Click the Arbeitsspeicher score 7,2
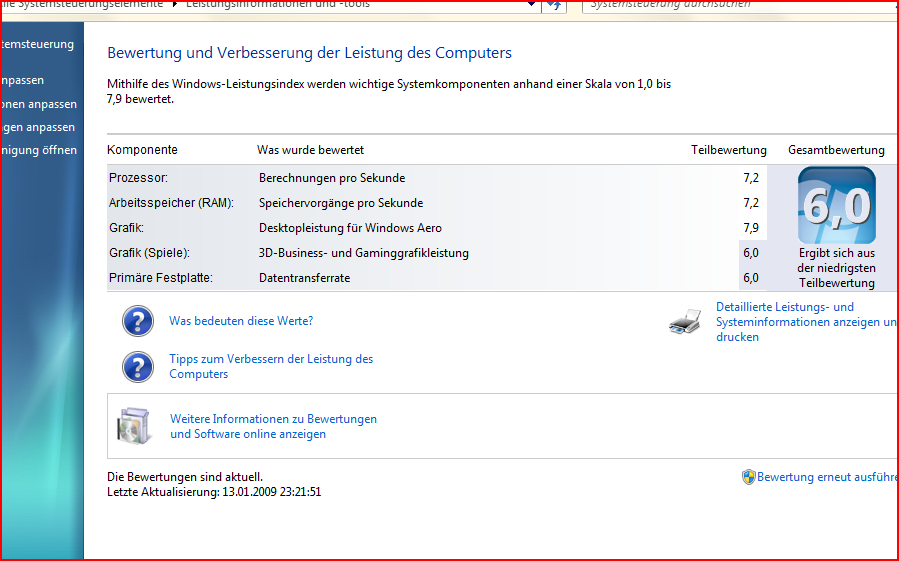 (751, 203)
